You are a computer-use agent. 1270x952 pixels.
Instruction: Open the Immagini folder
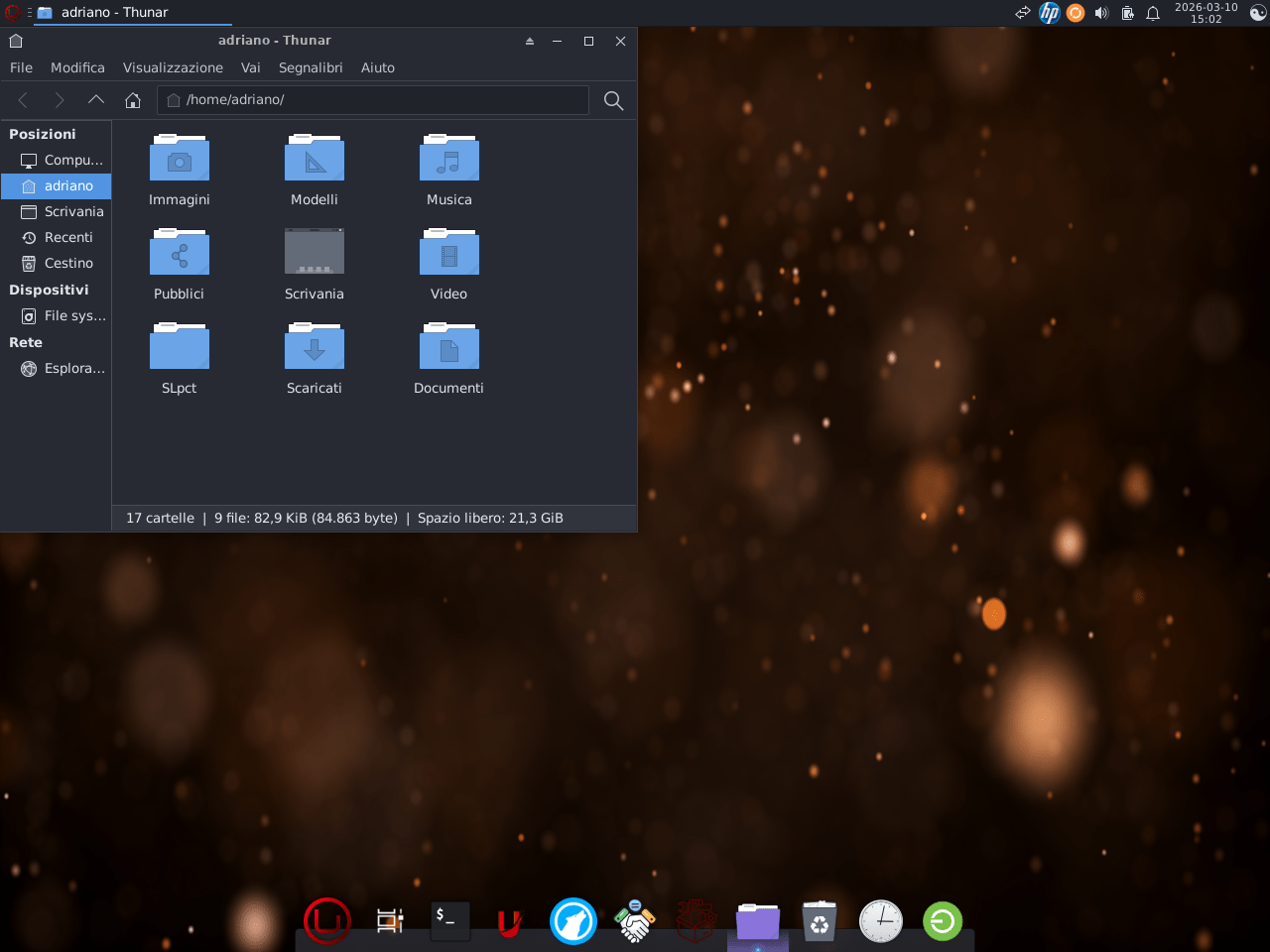tap(180, 160)
